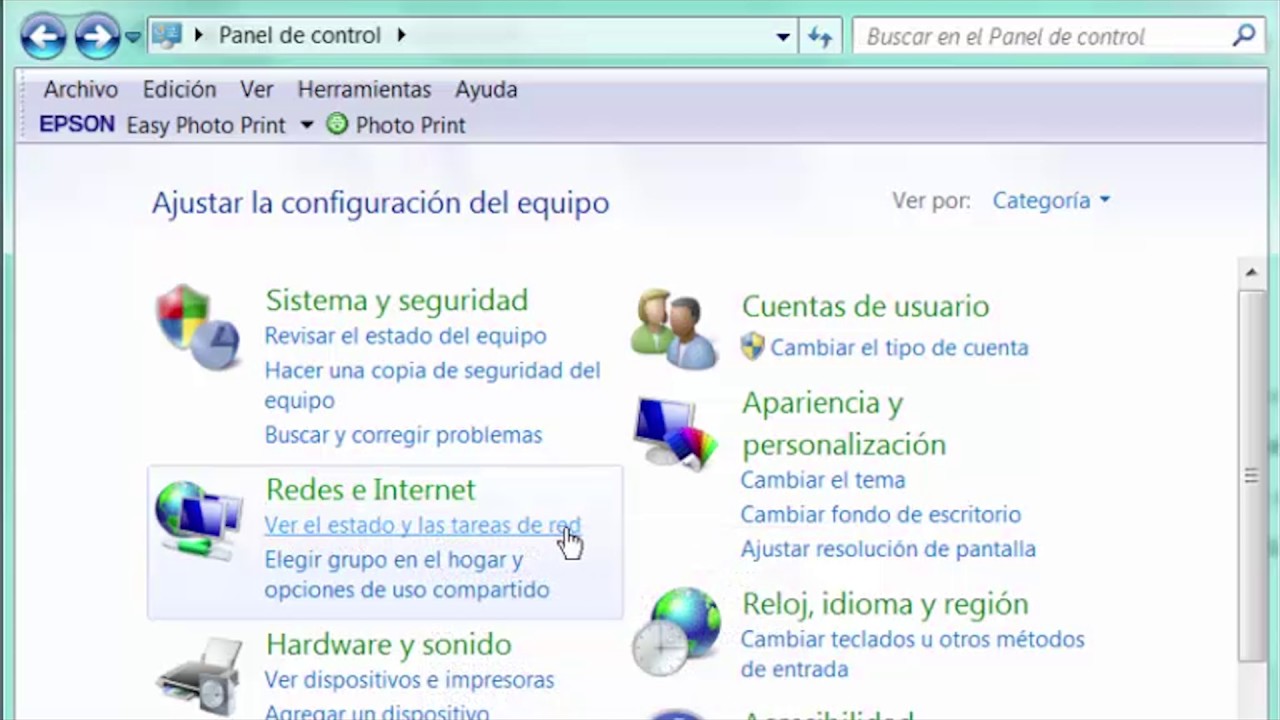Image resolution: width=1280 pixels, height=720 pixels.
Task: Open the Easy Photo Print dropdown arrow
Action: click(x=307, y=125)
